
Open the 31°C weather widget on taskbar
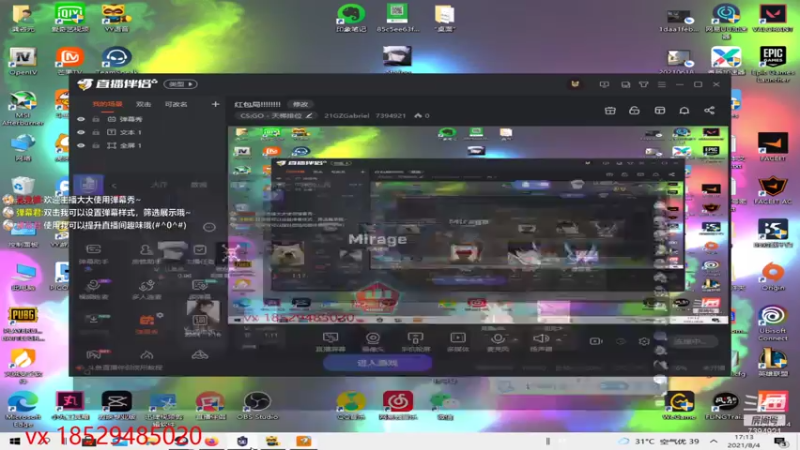click(x=659, y=441)
